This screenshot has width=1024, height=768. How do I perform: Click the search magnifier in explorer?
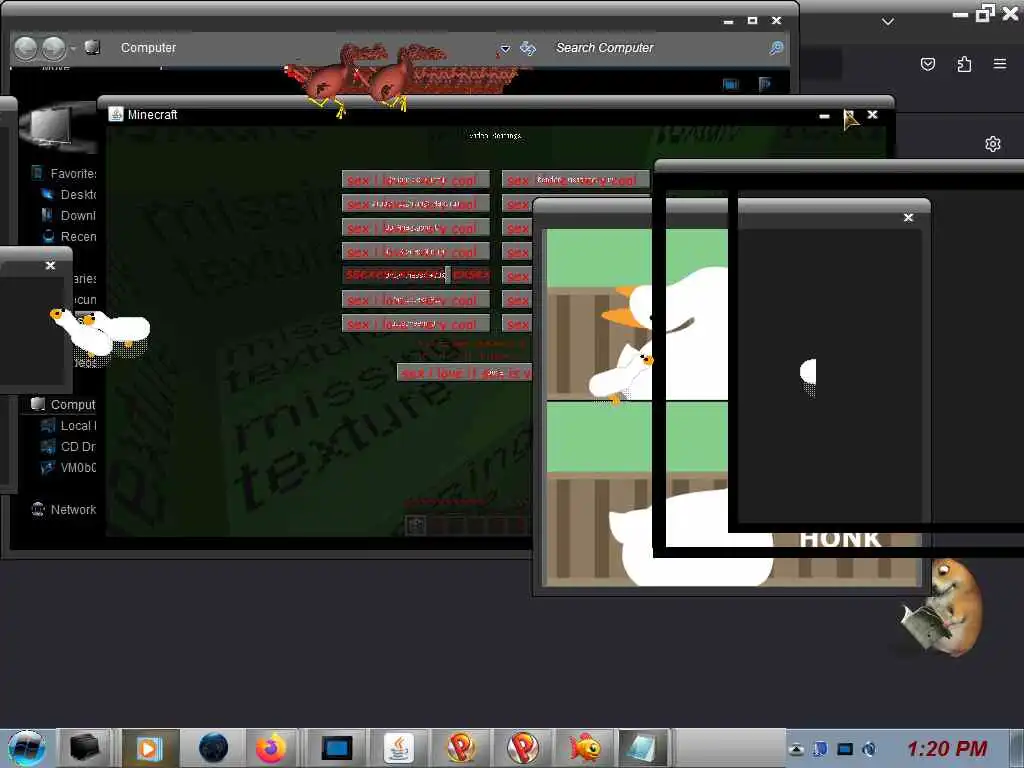pyautogui.click(x=776, y=48)
